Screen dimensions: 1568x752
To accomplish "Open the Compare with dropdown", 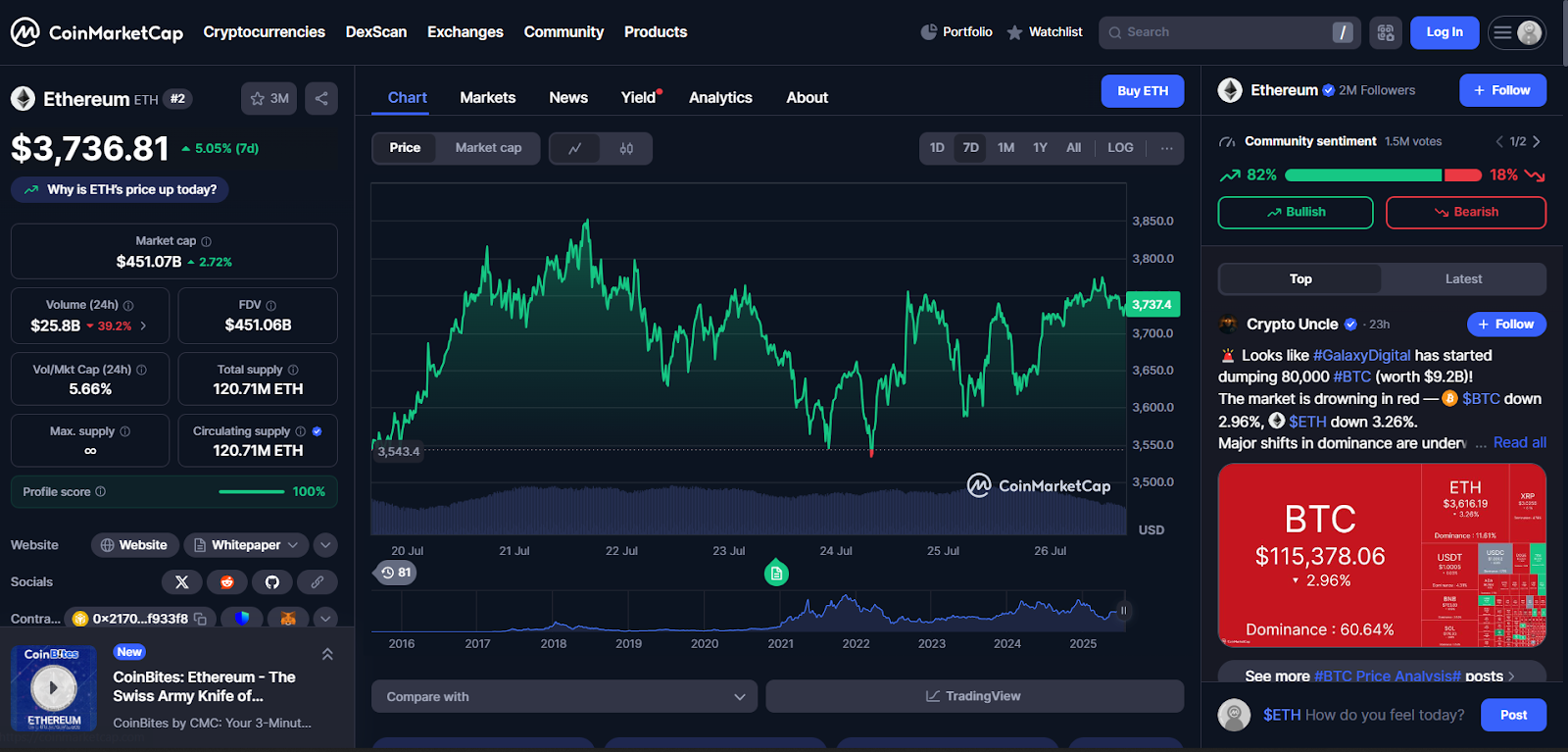I will [x=564, y=696].
